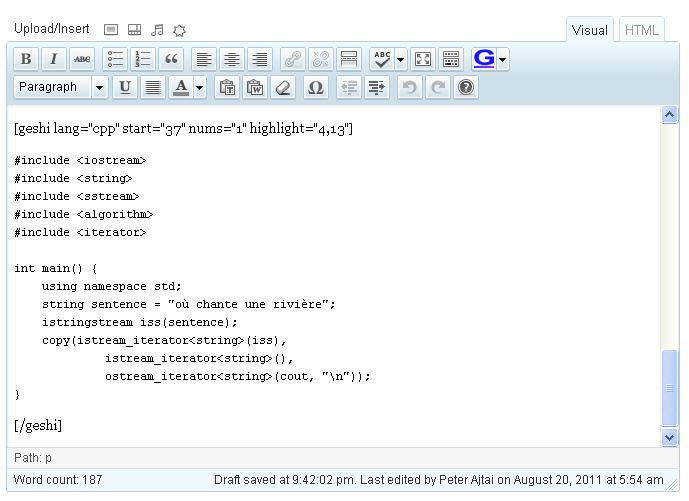This screenshot has height=501, width=689.
Task: Insert an unordered bullet list
Action: pos(115,59)
